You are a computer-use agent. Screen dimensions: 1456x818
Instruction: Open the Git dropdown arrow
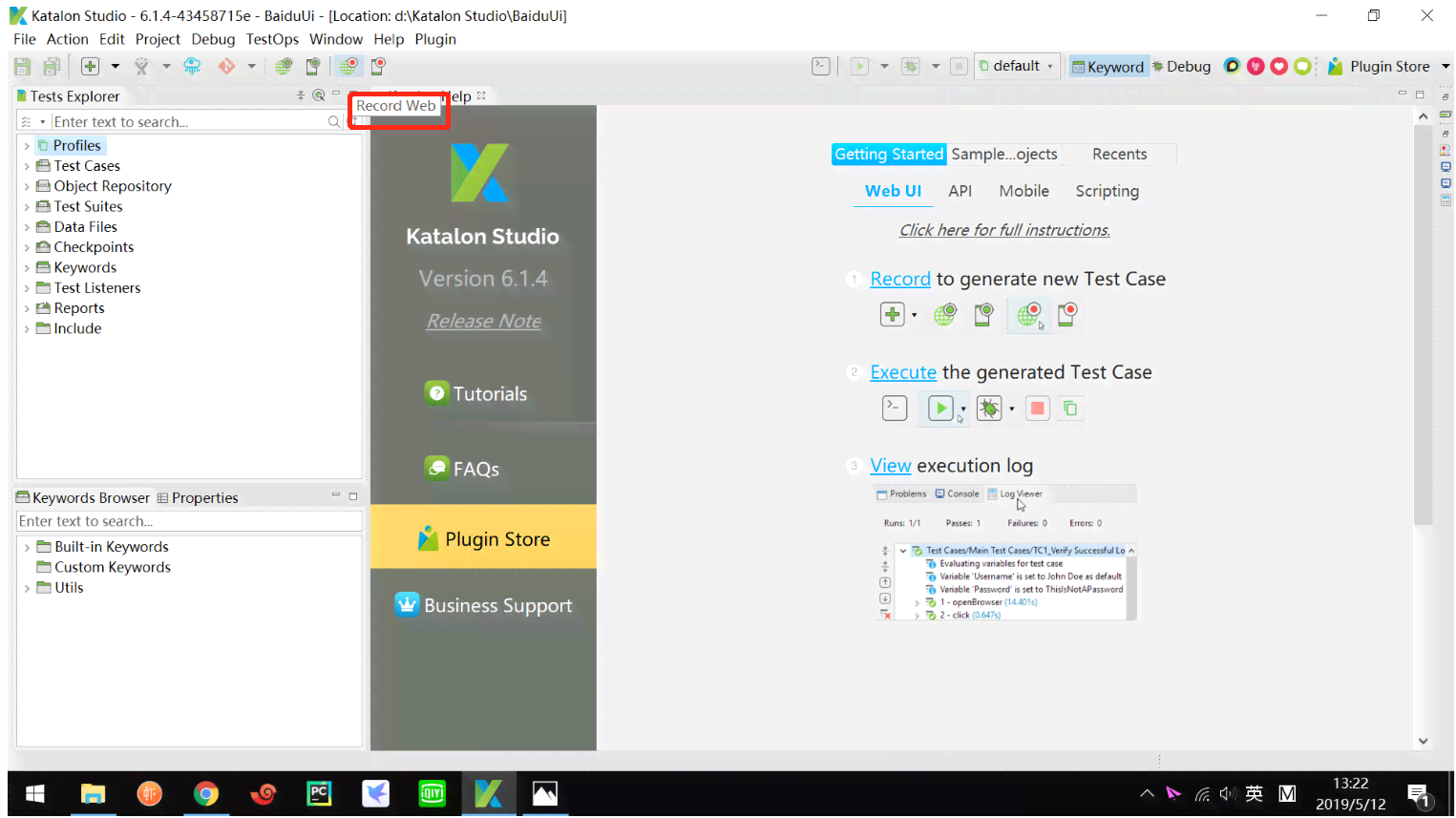point(252,66)
